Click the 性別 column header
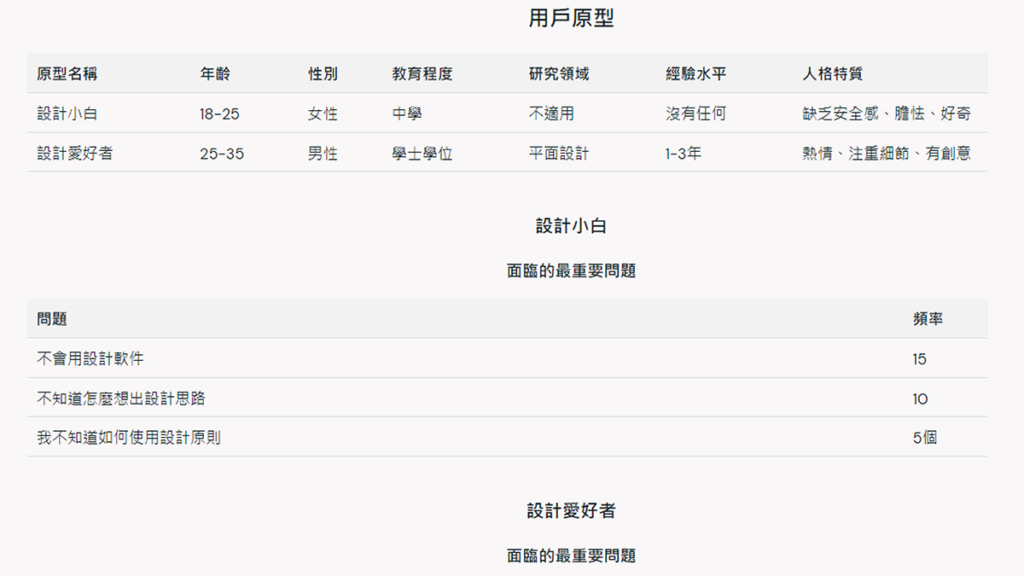 coord(323,74)
